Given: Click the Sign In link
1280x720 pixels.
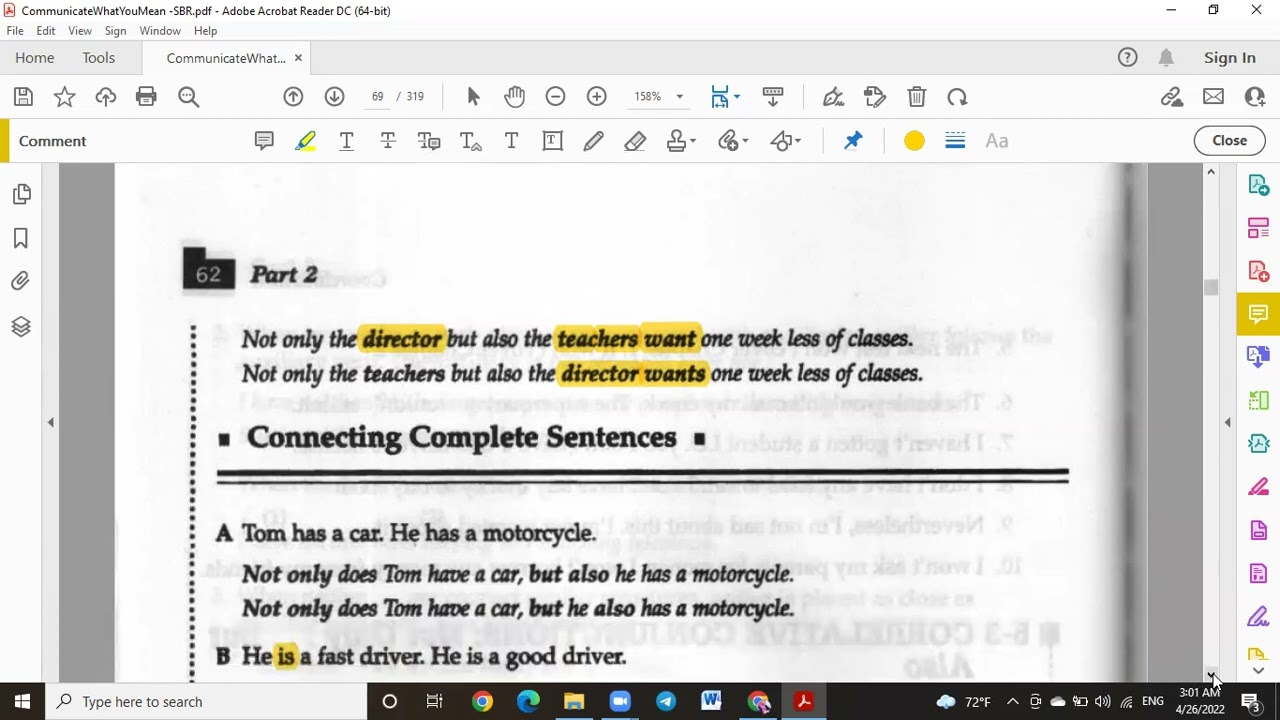Looking at the screenshot, I should point(1230,58).
